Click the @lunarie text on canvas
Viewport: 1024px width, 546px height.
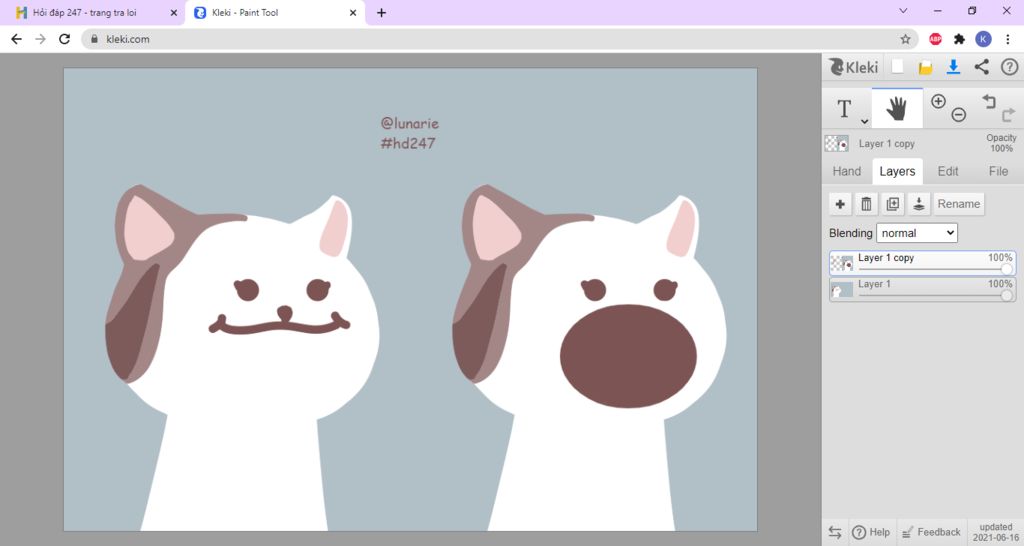(409, 123)
